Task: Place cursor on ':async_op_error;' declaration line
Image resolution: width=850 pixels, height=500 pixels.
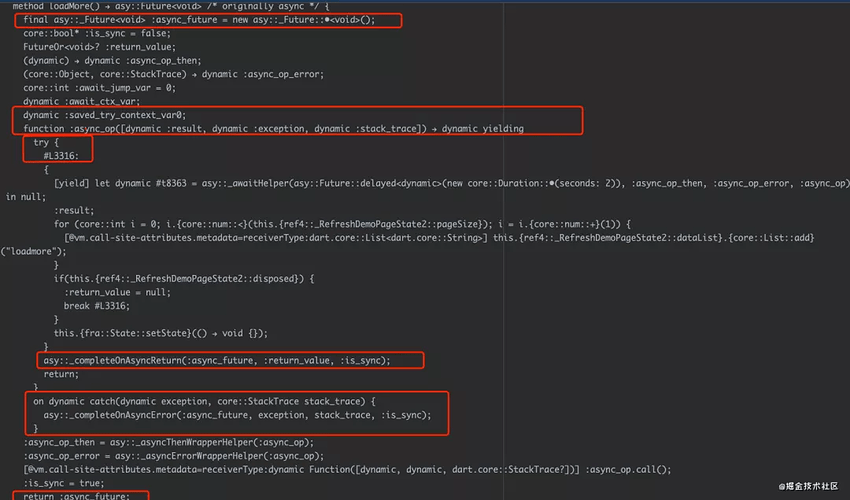Action: pyautogui.click(x=173, y=74)
